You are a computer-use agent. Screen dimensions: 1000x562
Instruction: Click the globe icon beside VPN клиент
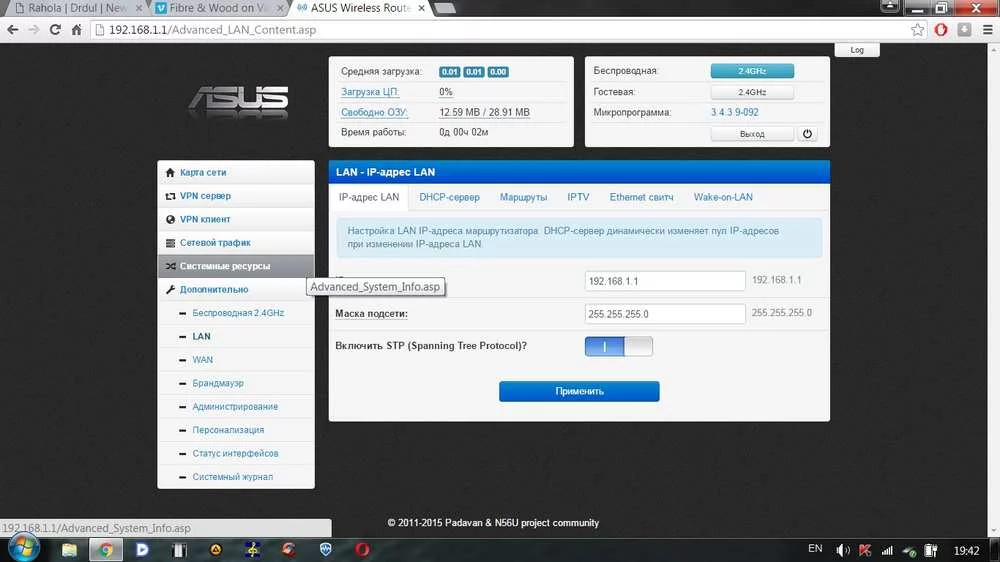[170, 219]
